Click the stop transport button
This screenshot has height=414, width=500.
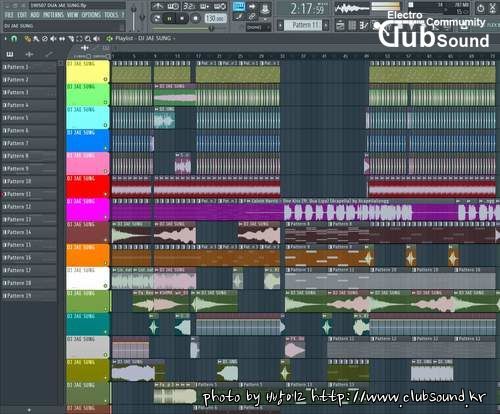(x=182, y=18)
